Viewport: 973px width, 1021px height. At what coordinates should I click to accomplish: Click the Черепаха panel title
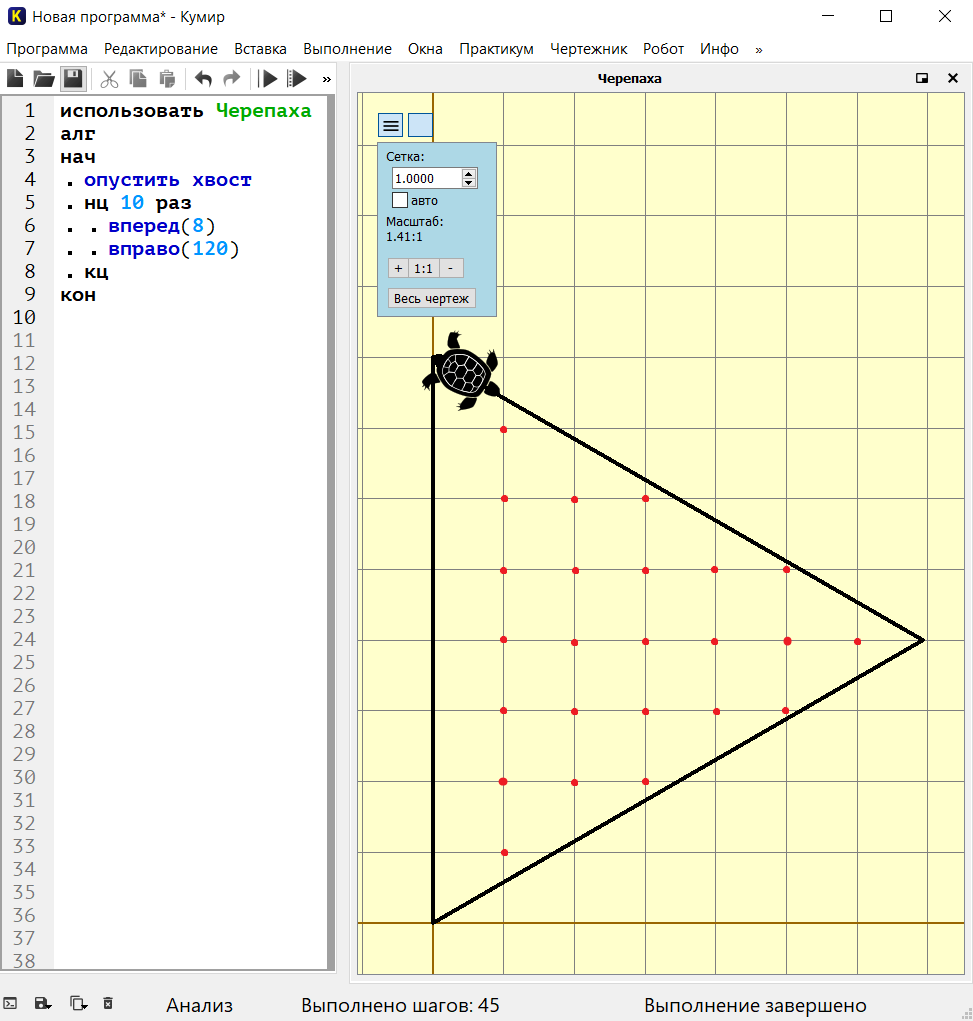[629, 78]
